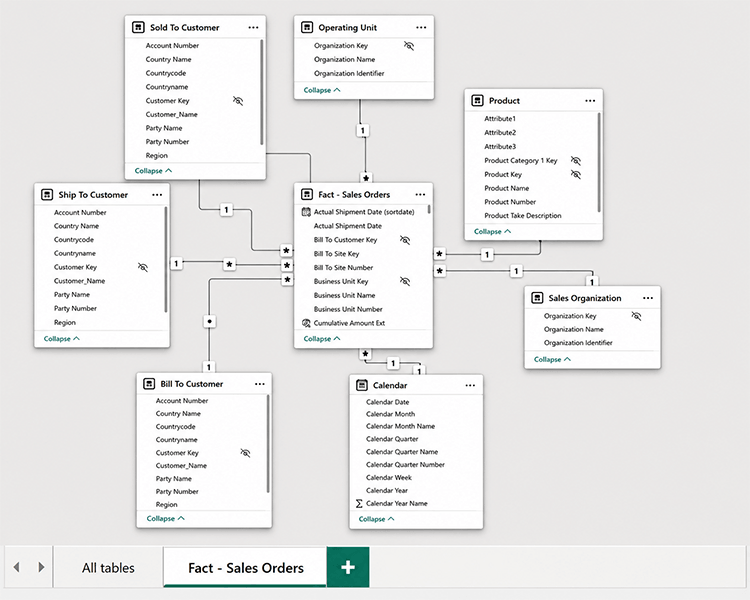
Task: Click the Calendar table icon
Action: [x=362, y=385]
